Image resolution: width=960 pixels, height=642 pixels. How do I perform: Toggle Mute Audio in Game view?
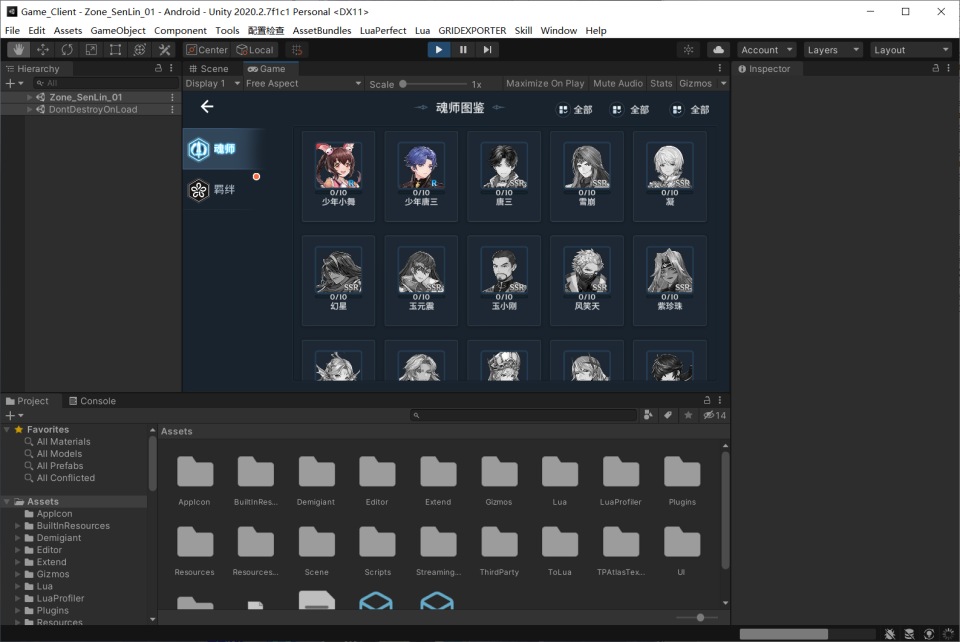(618, 84)
